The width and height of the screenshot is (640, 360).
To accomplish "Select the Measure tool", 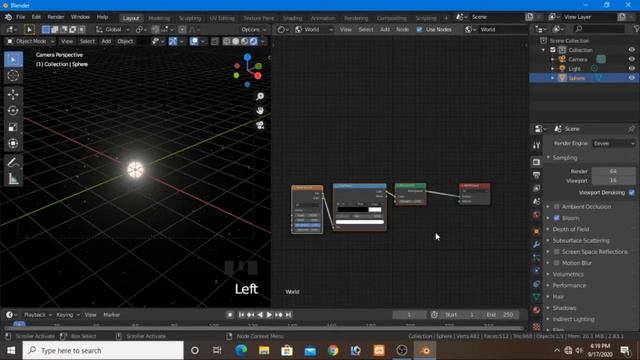I will pos(13,179).
